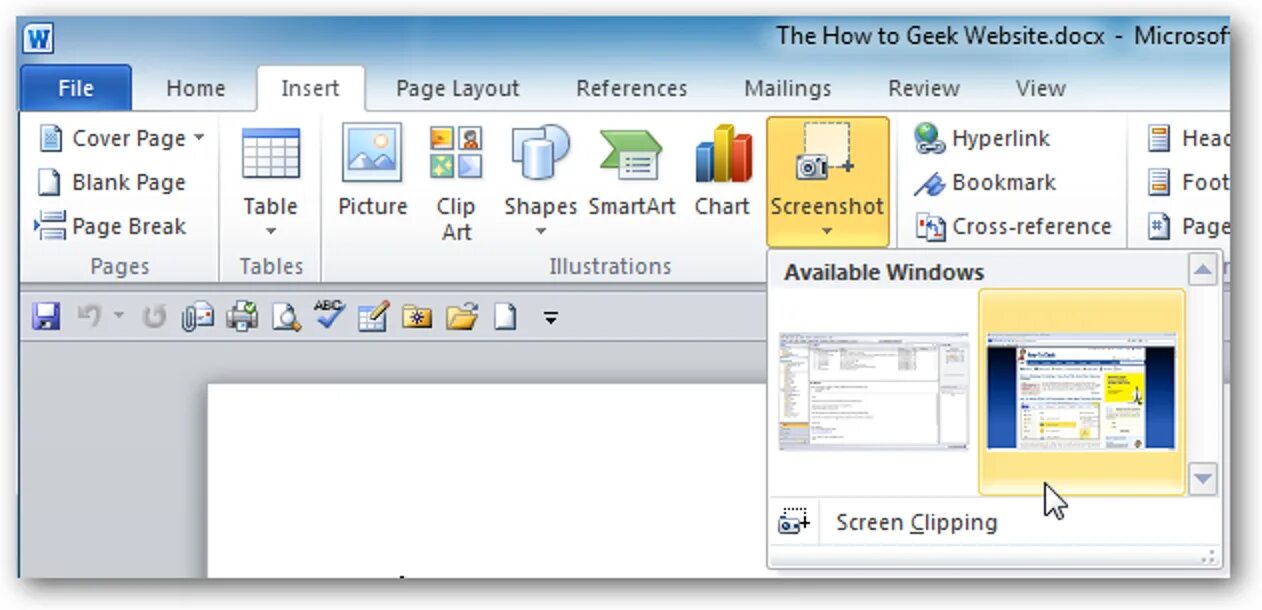The image size is (1262, 610).
Task: Insert a Cover Page
Action: (120, 138)
